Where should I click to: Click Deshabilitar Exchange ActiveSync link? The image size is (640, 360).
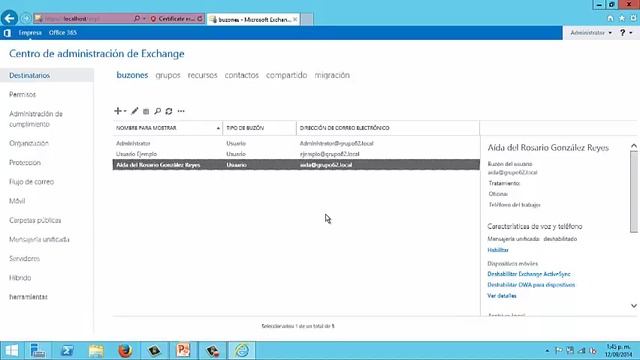tap(529, 274)
